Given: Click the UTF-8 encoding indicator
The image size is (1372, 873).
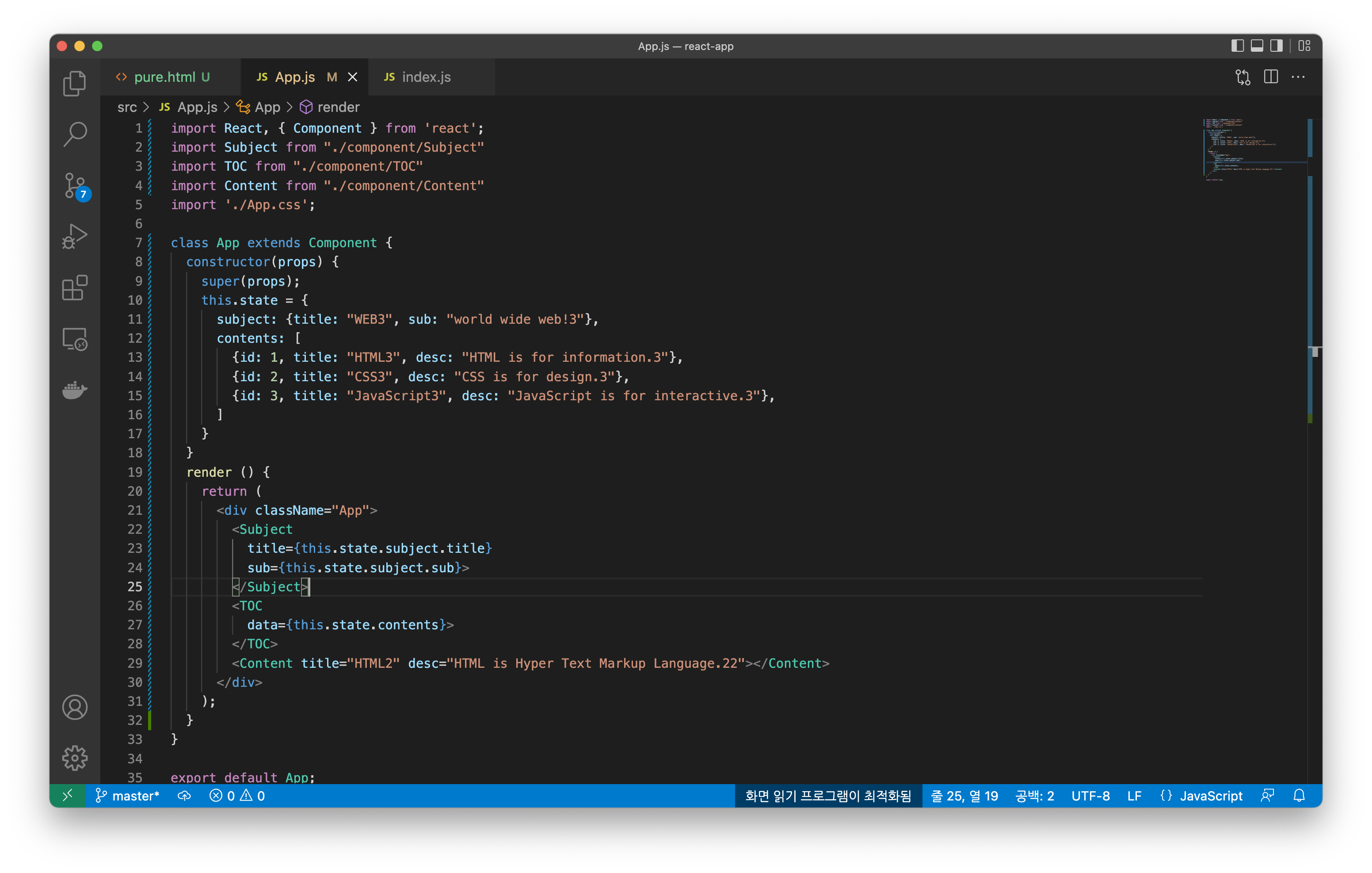Looking at the screenshot, I should point(1090,796).
